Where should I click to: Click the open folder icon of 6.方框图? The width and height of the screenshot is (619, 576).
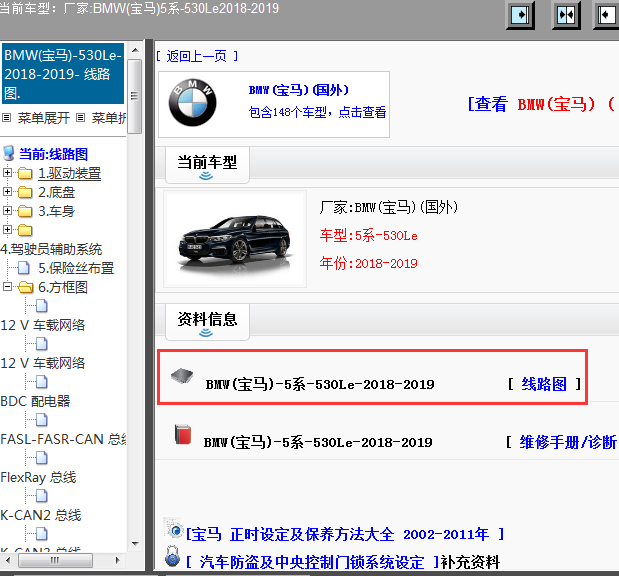[x=26, y=287]
